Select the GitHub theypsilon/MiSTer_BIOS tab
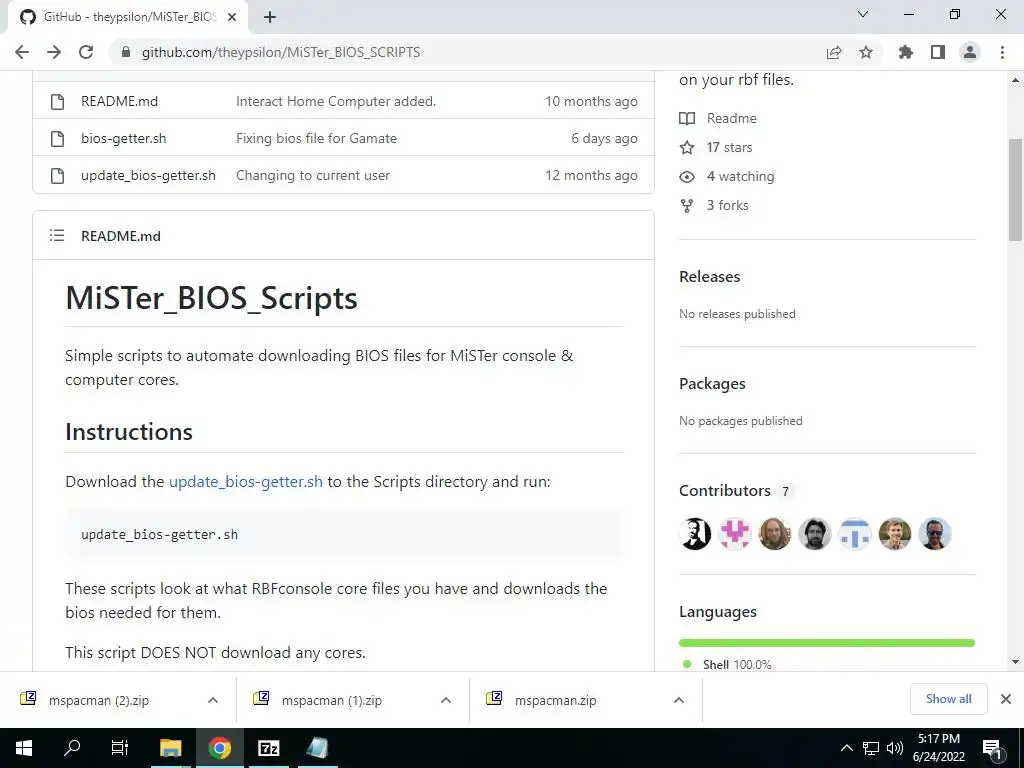1024x768 pixels. click(x=128, y=17)
